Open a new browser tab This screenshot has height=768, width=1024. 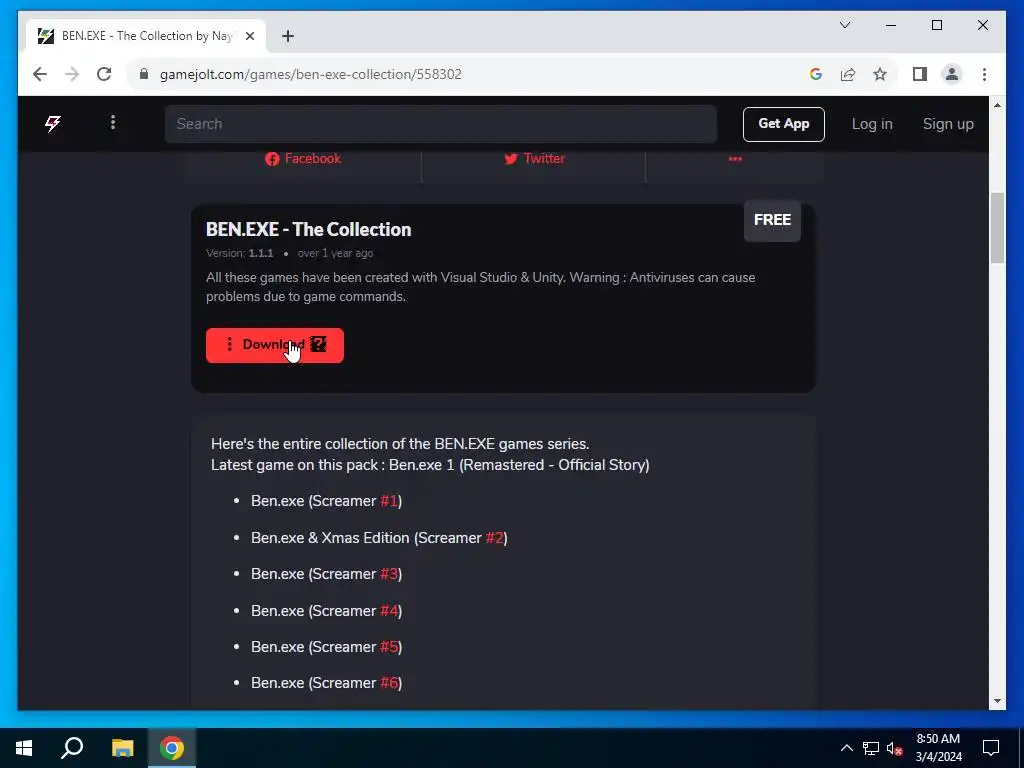pyautogui.click(x=288, y=36)
